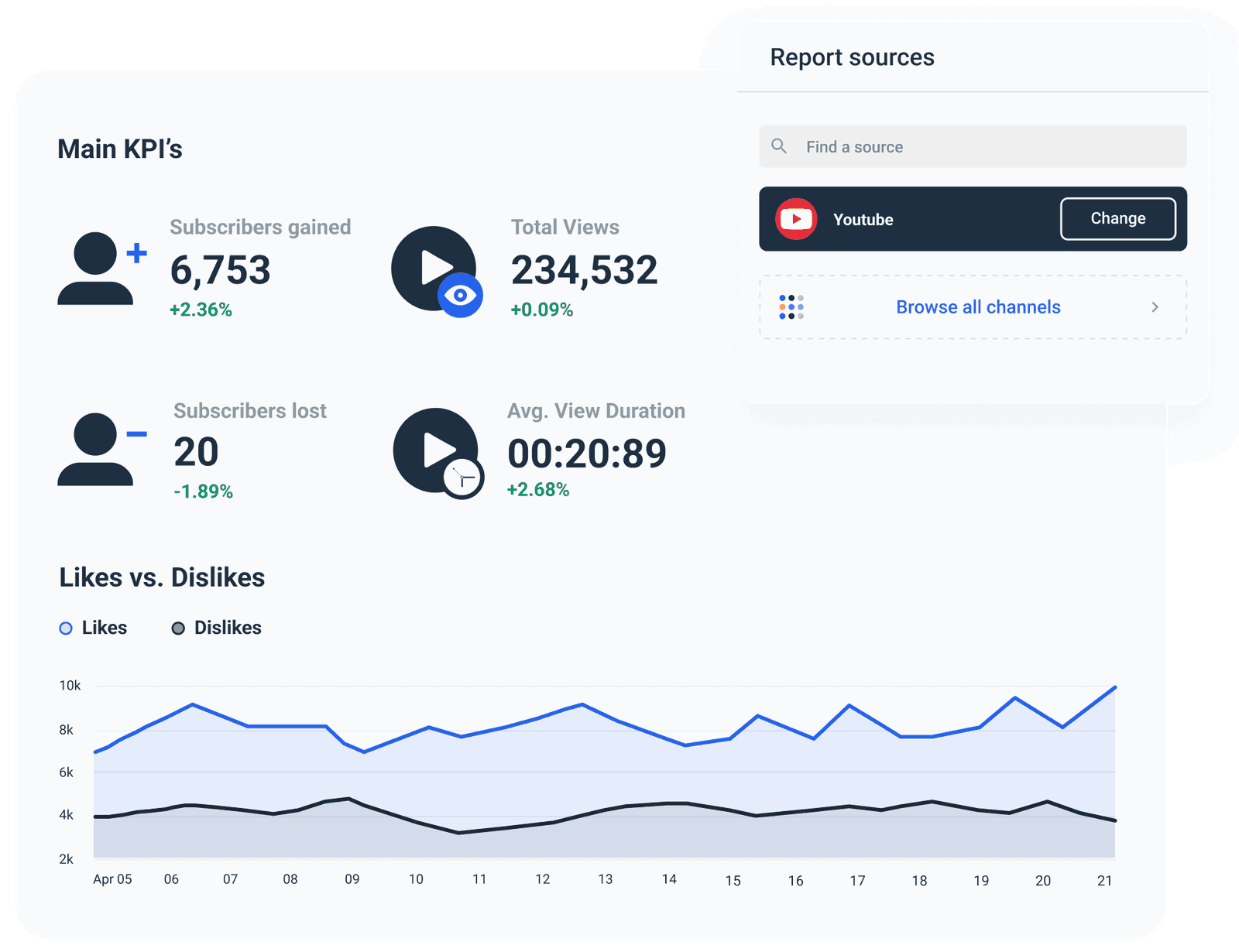Screen dimensions: 1239x952
Task: Toggle the Dislikes series in the legend
Action: point(218,628)
